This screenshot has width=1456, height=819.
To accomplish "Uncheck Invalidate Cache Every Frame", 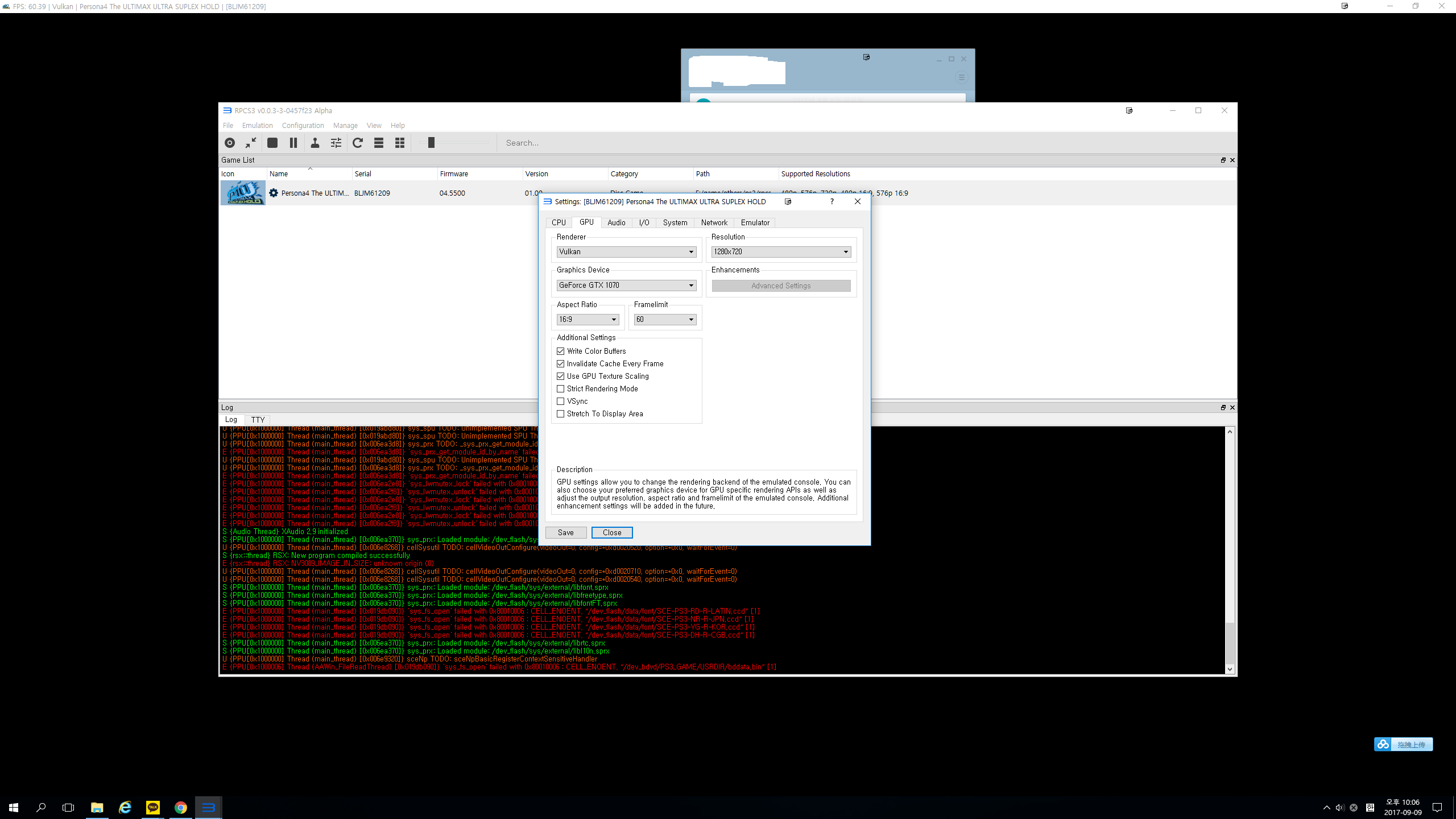I will click(x=560, y=363).
